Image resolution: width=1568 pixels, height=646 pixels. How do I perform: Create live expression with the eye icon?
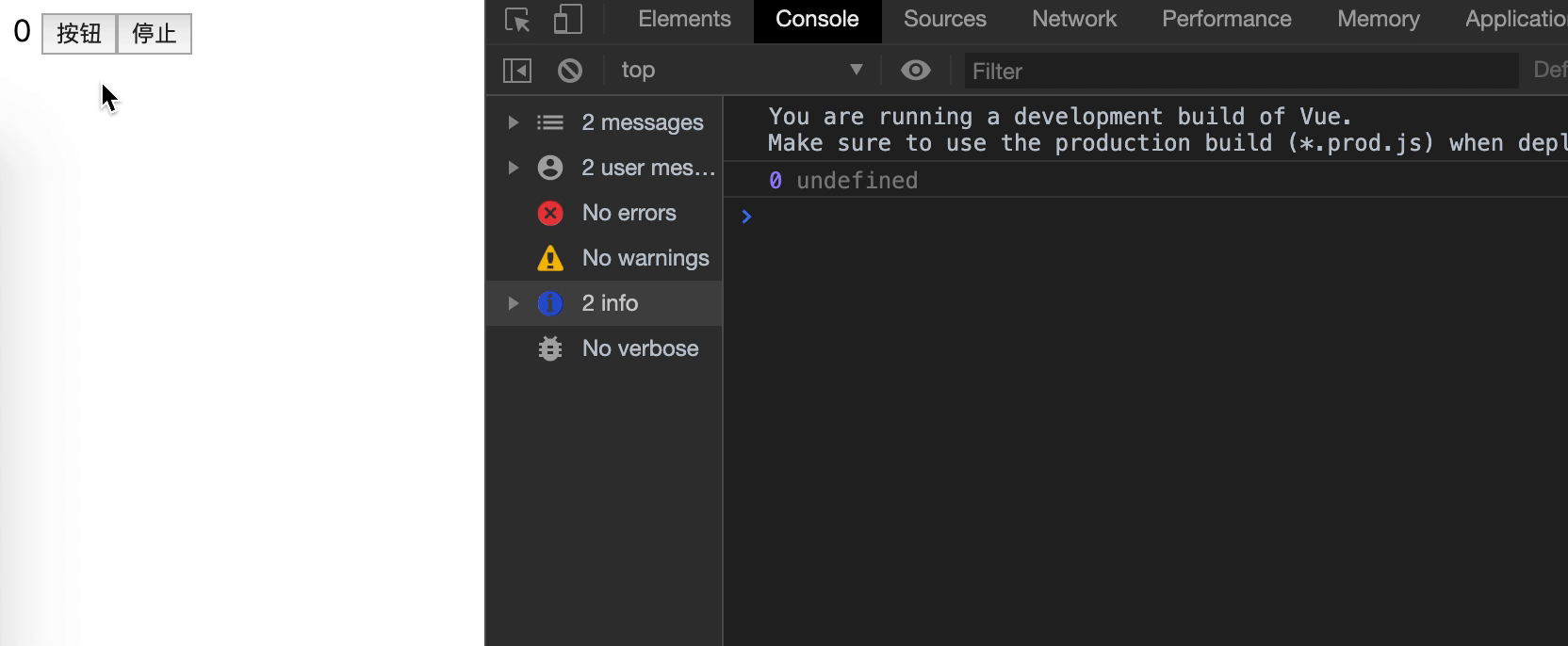pyautogui.click(x=915, y=71)
